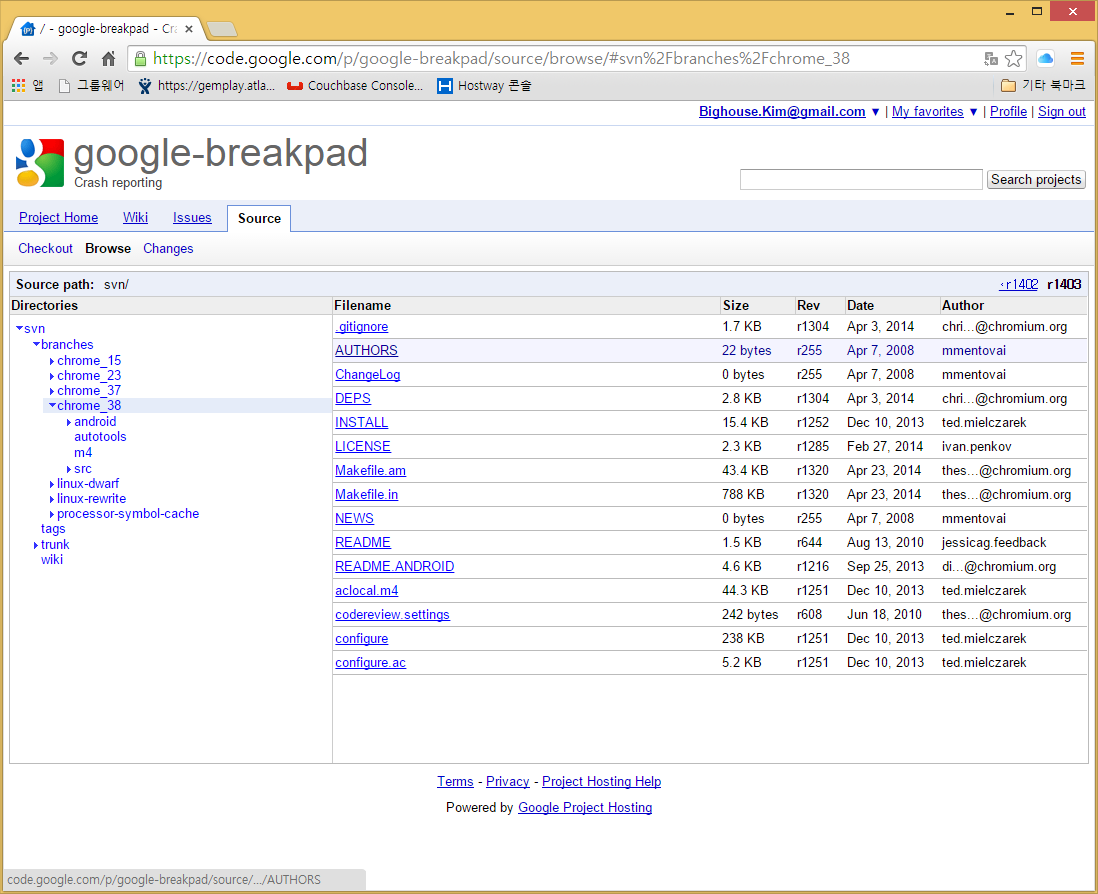Expand the android folder arrow

(69, 422)
